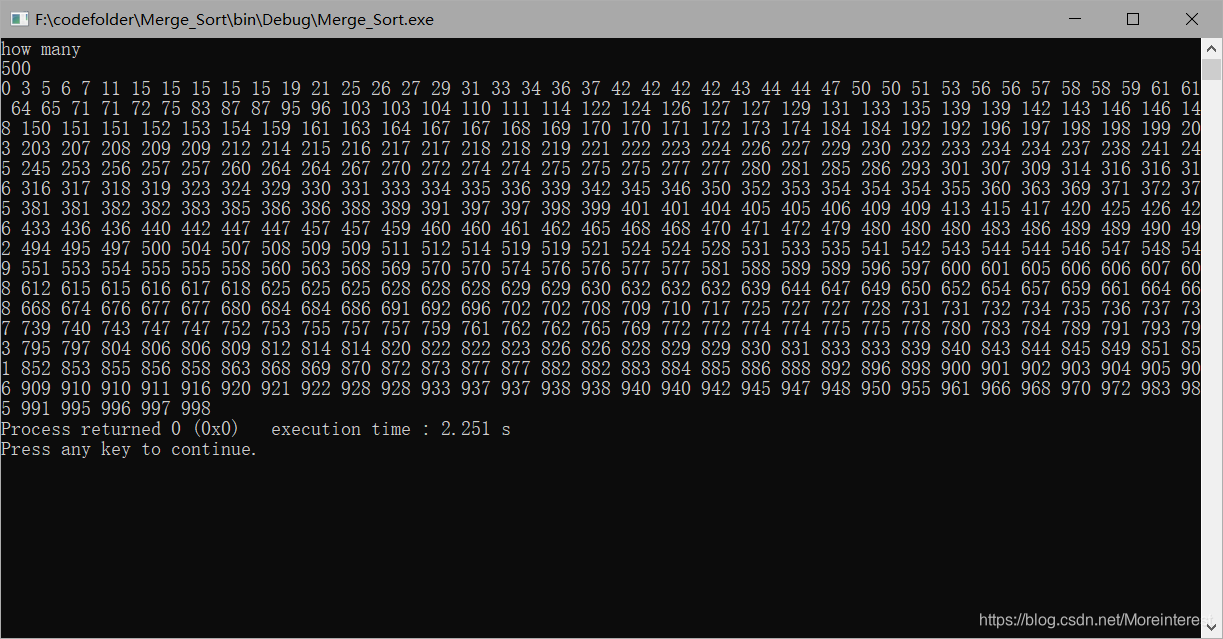Image resolution: width=1223 pixels, height=639 pixels.
Task: Click the Merge_Sort.exe title bar path text
Action: coord(234,19)
